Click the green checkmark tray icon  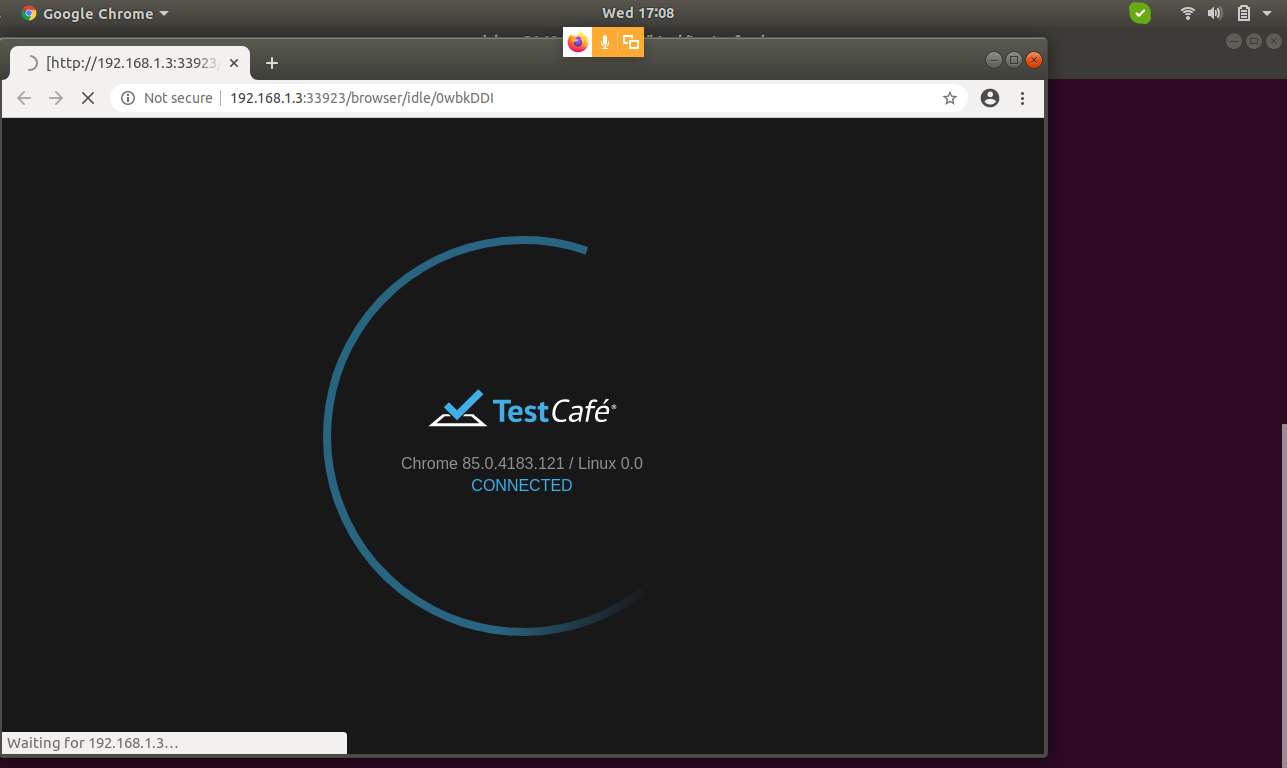(1140, 14)
